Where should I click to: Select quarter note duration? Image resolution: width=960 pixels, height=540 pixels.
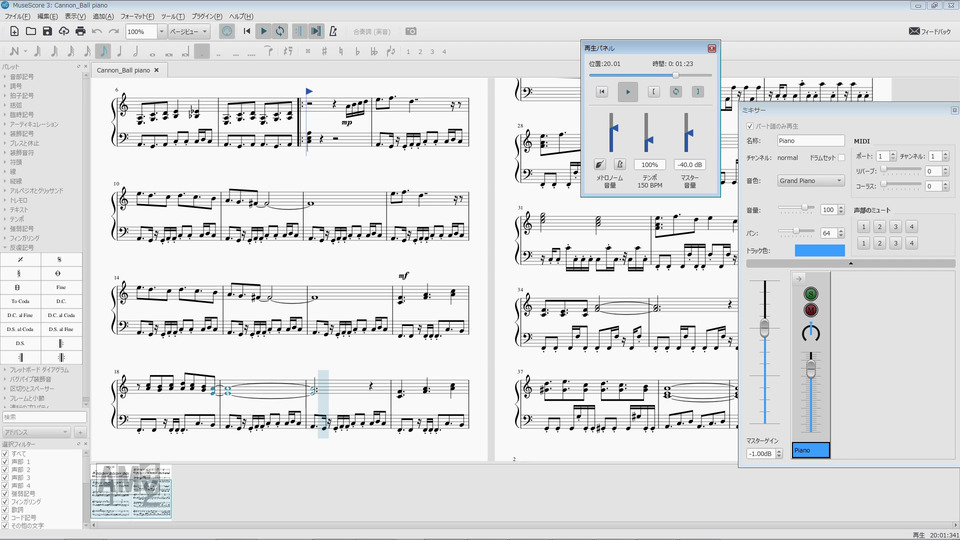coord(119,51)
